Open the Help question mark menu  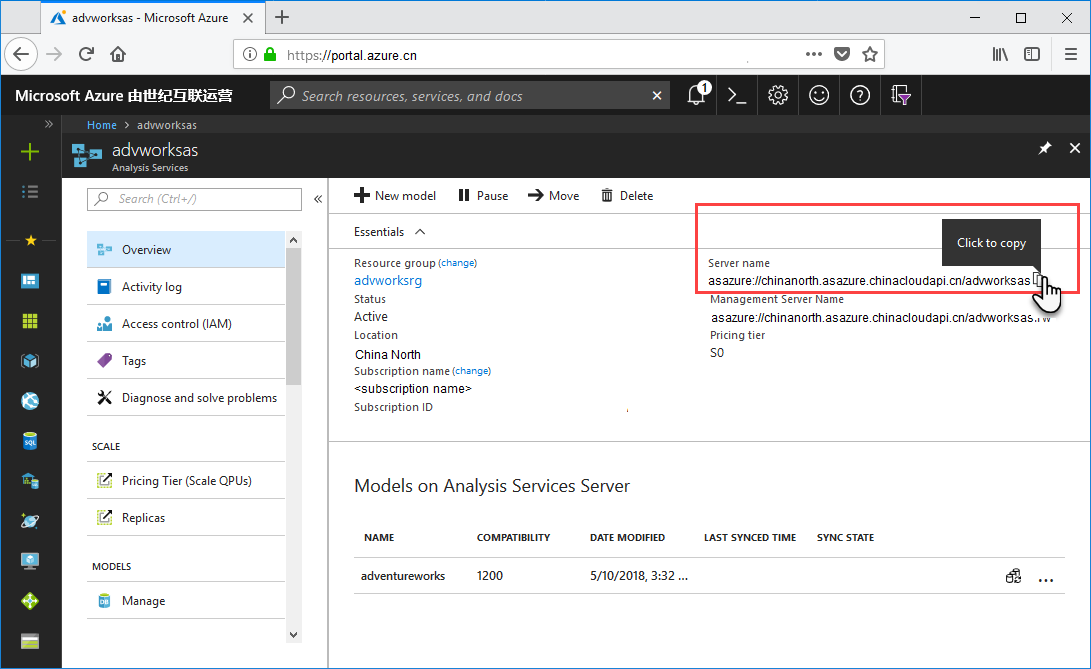coord(860,95)
